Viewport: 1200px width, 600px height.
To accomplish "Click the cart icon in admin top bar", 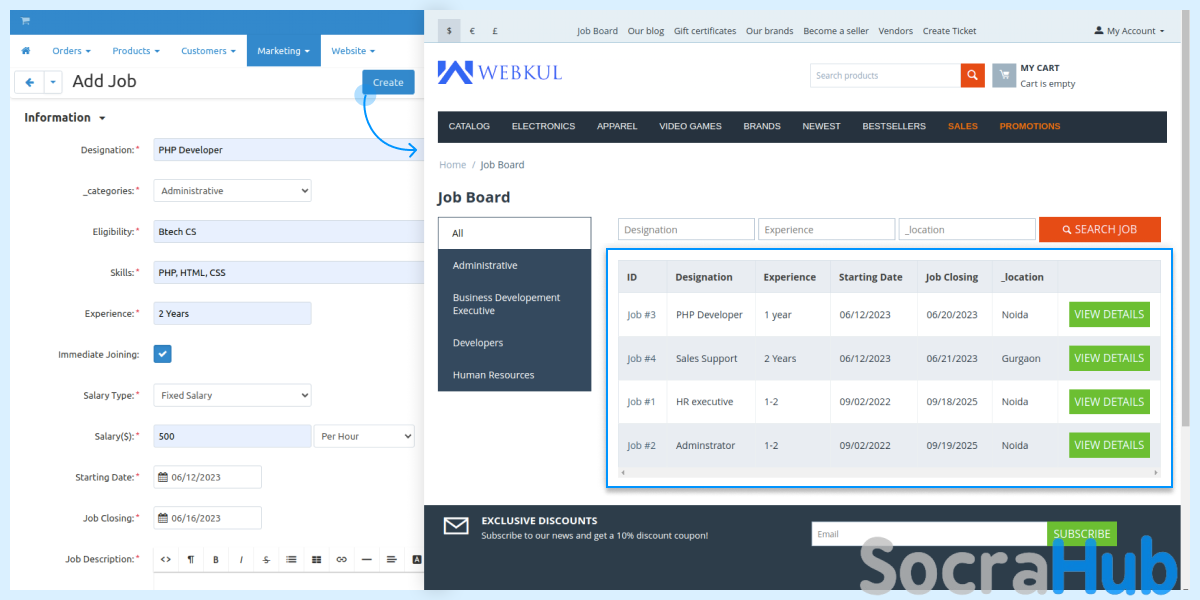I will [x=25, y=22].
